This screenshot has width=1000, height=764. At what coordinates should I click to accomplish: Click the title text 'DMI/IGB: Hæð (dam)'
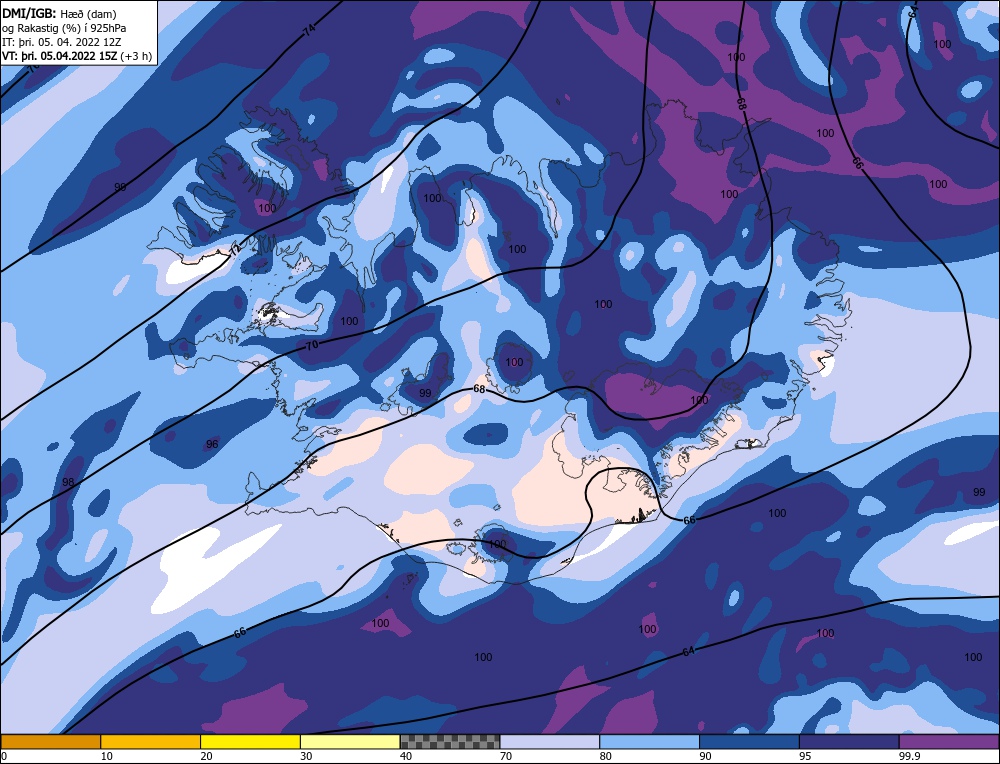pos(59,13)
